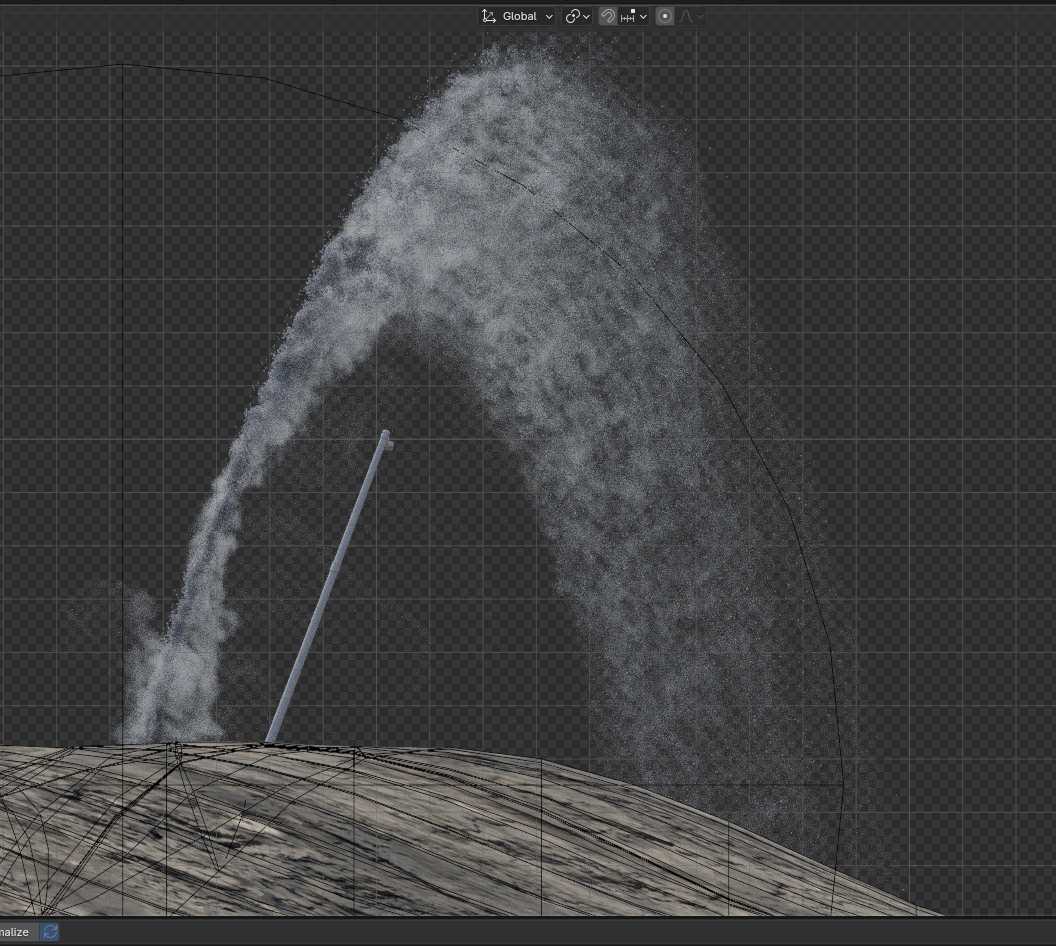Open the Global orientation dropdown

[549, 17]
